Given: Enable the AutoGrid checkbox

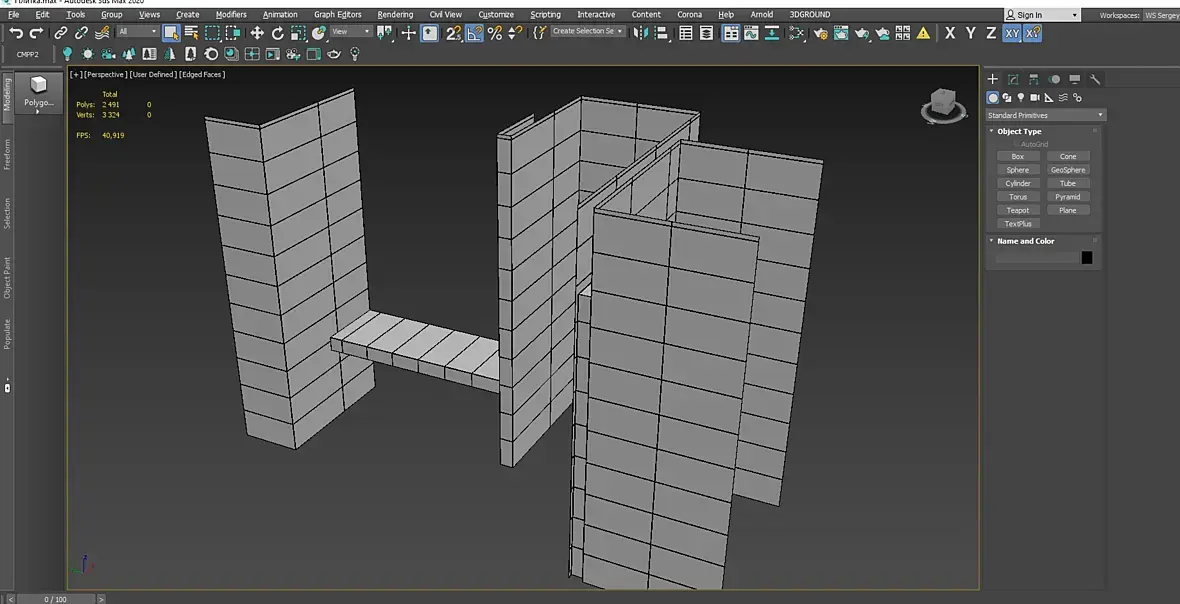Looking at the screenshot, I should tap(1018, 144).
